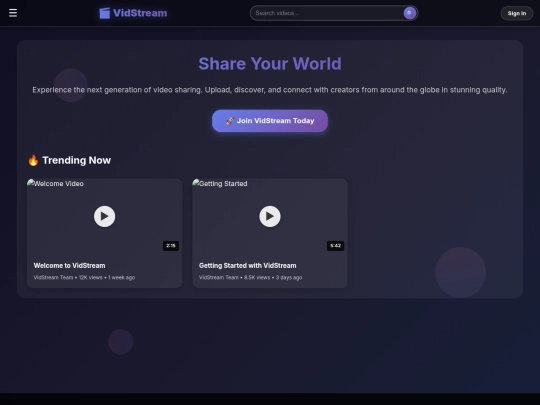Click the 5:42 duration badge
The height and width of the screenshot is (405, 540).
[335, 246]
